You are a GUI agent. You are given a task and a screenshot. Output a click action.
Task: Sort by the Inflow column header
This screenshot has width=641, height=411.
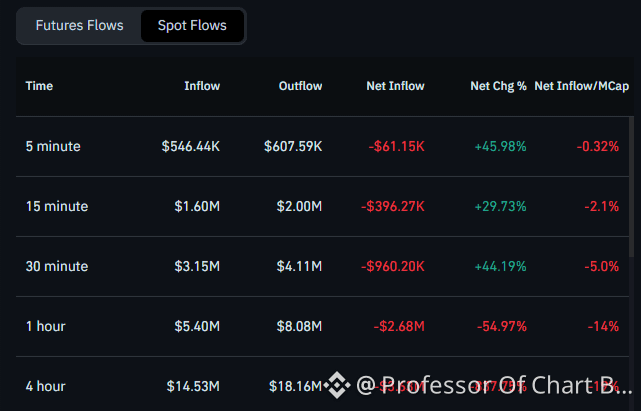(202, 86)
